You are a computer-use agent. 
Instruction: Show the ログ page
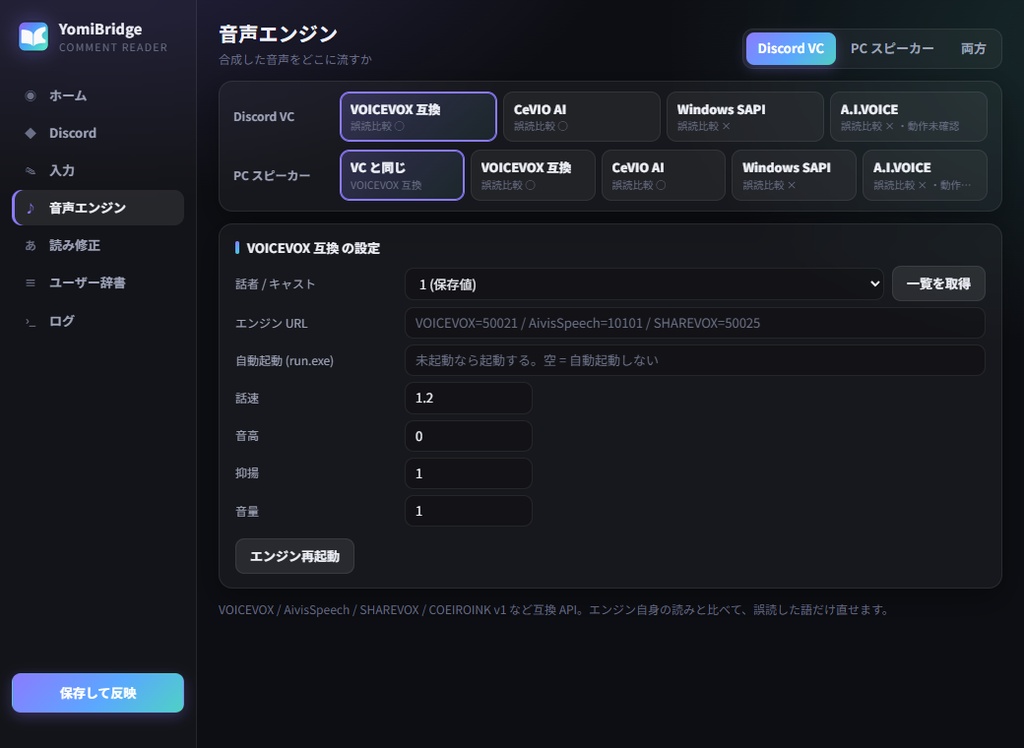pos(98,321)
